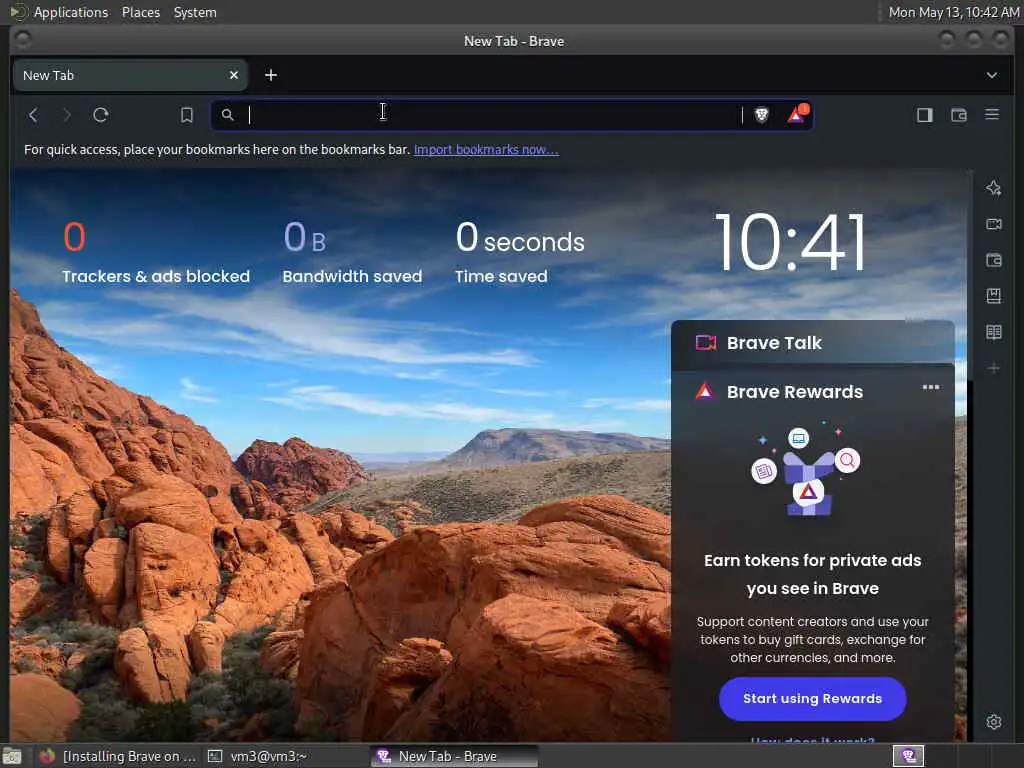The height and width of the screenshot is (768, 1024).
Task: Open Brave Talk from sidebar
Action: pos(994,224)
